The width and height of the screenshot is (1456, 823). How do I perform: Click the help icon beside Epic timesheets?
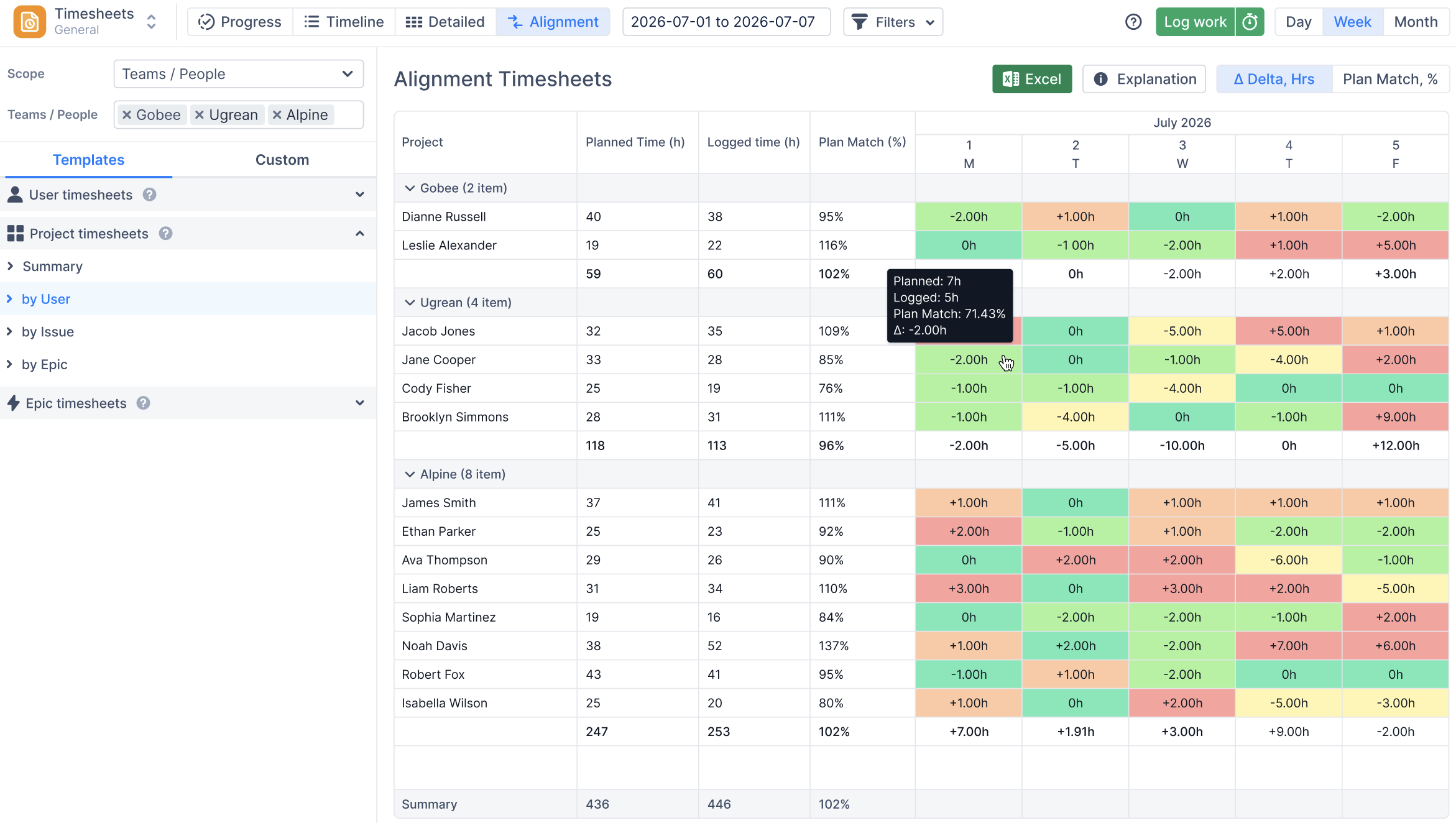[x=143, y=403]
